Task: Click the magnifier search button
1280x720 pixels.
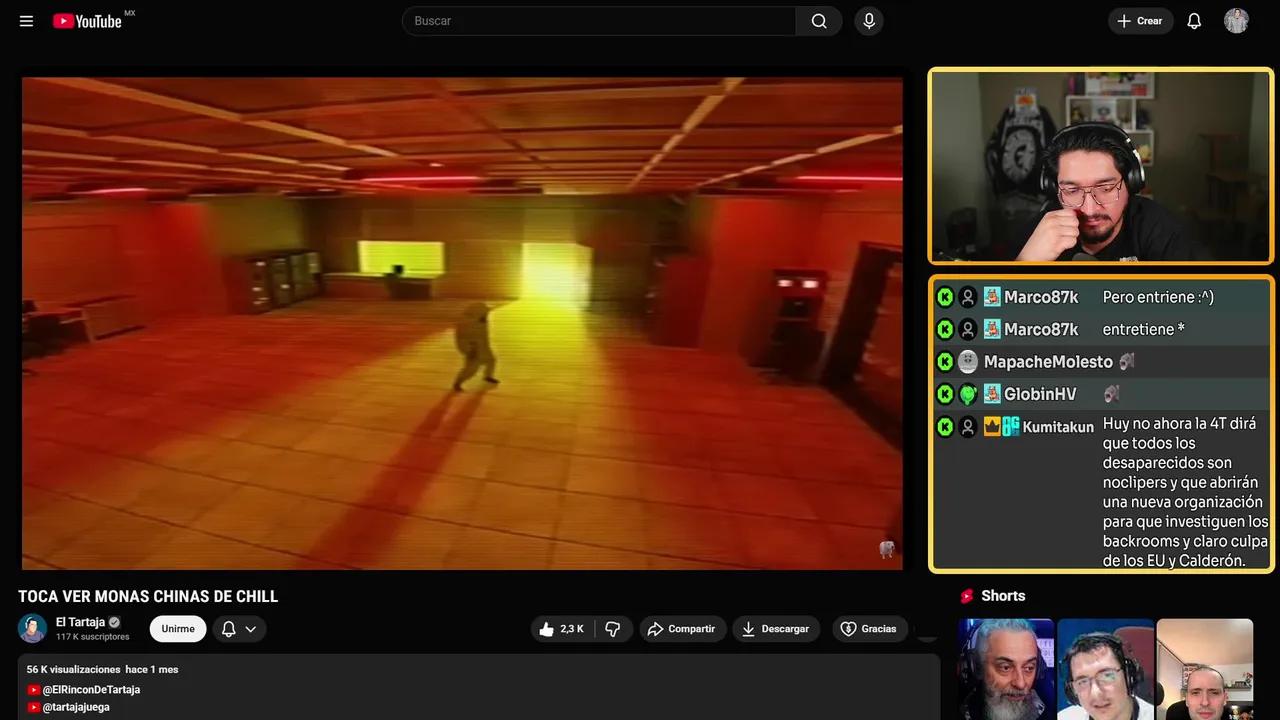Action: tap(819, 21)
